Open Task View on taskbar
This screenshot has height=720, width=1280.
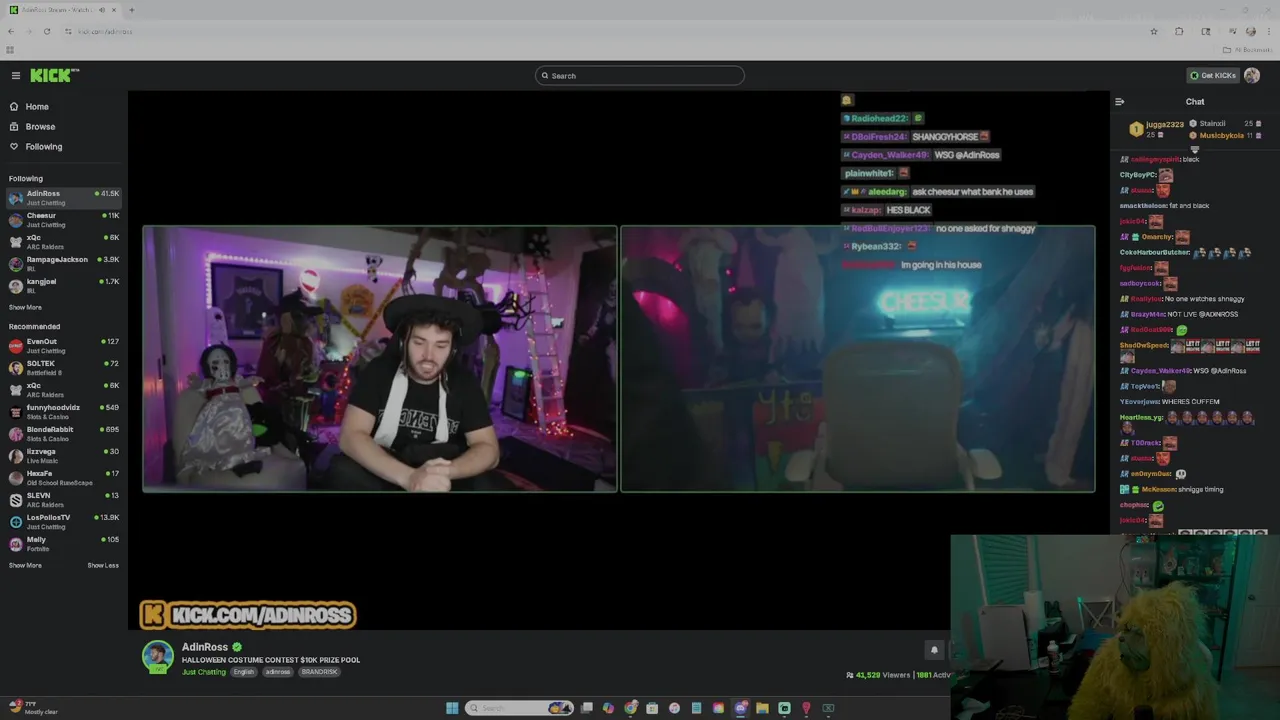587,708
